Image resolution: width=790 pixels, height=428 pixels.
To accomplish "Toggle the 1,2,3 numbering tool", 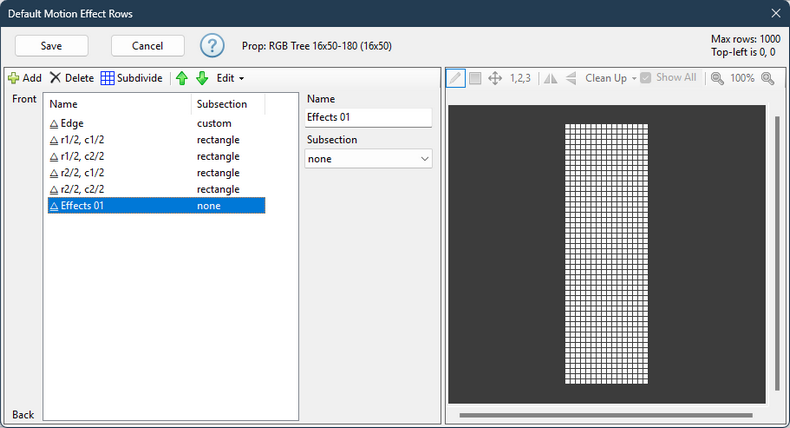I will (520, 78).
